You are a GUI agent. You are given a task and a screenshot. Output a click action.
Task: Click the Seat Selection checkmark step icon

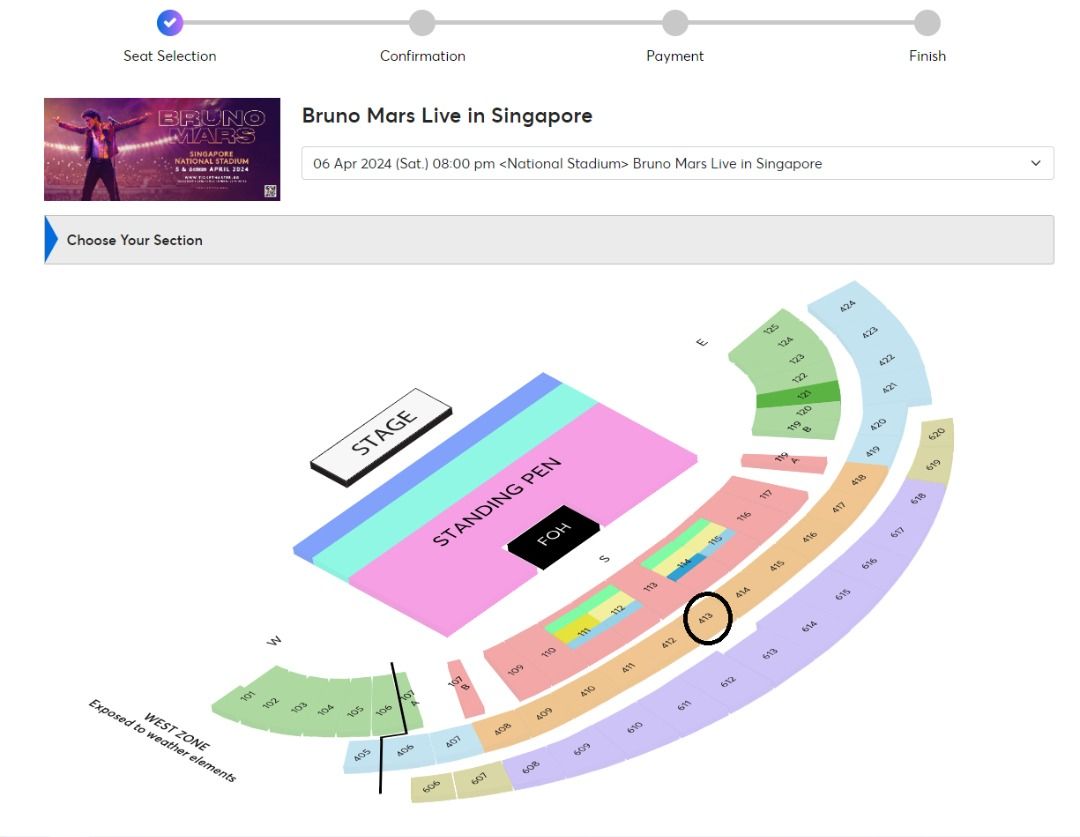point(170,22)
